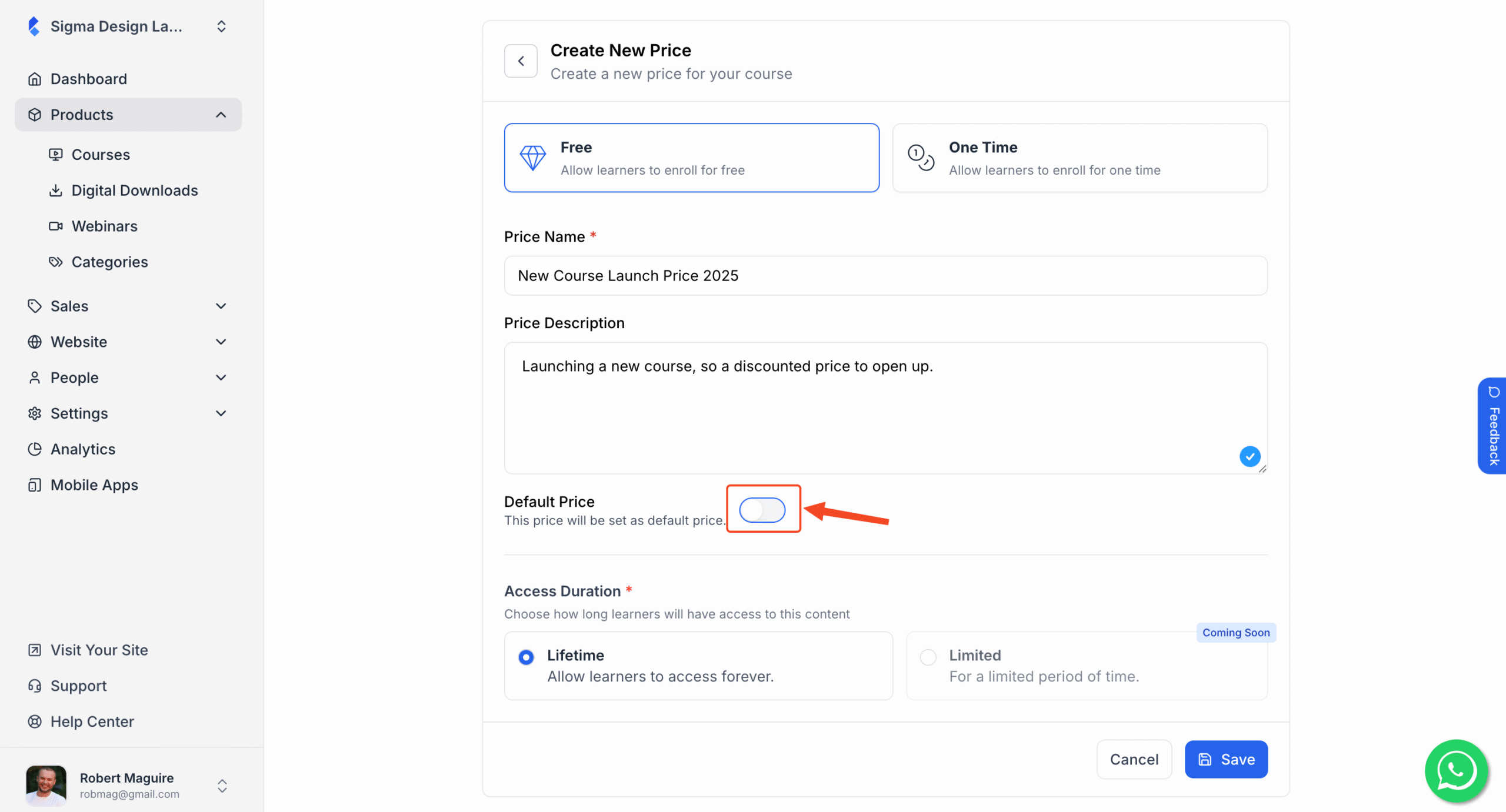The height and width of the screenshot is (812, 1506).
Task: Select the Dashboard icon in sidebar
Action: click(x=35, y=78)
